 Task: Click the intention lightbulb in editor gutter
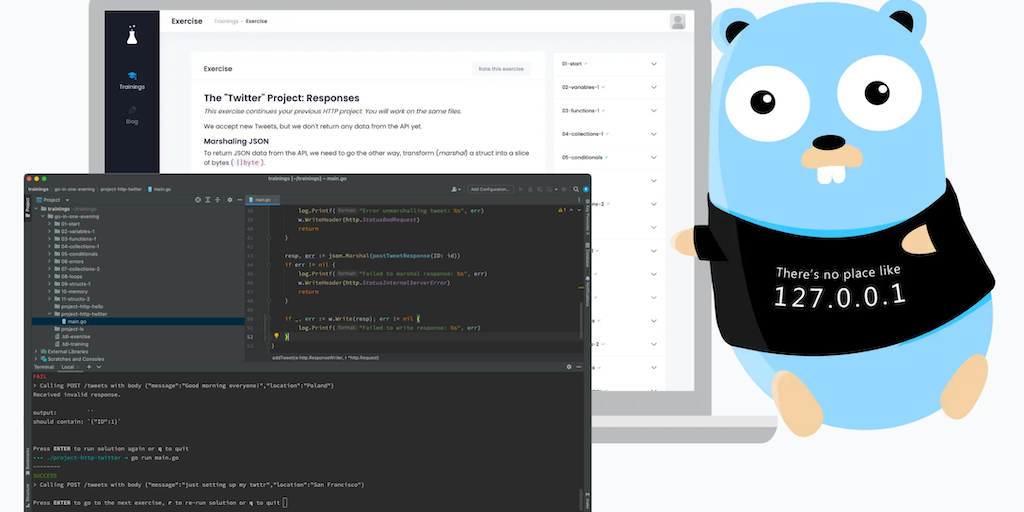pos(277,337)
